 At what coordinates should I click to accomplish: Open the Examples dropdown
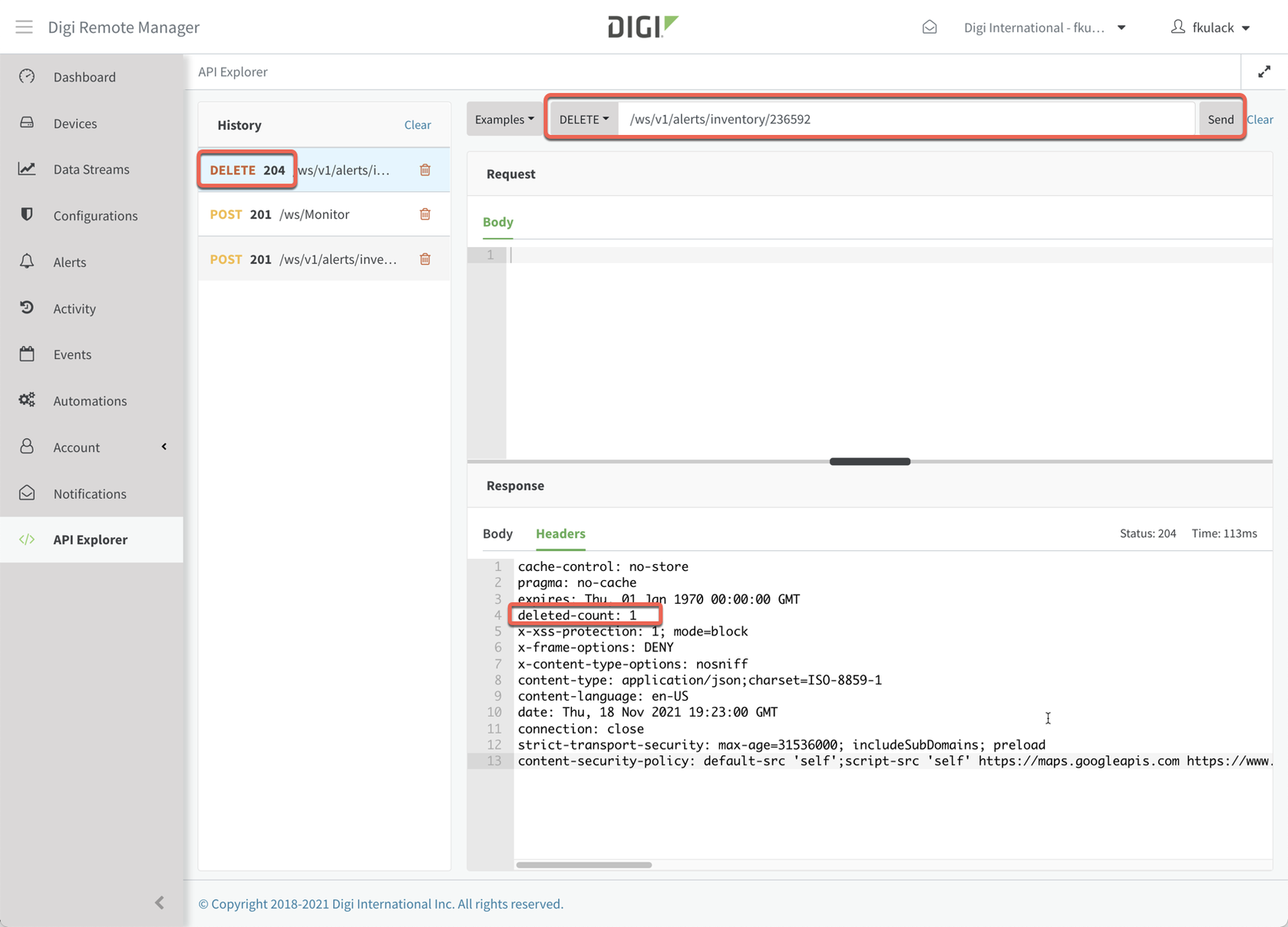pyautogui.click(x=504, y=119)
